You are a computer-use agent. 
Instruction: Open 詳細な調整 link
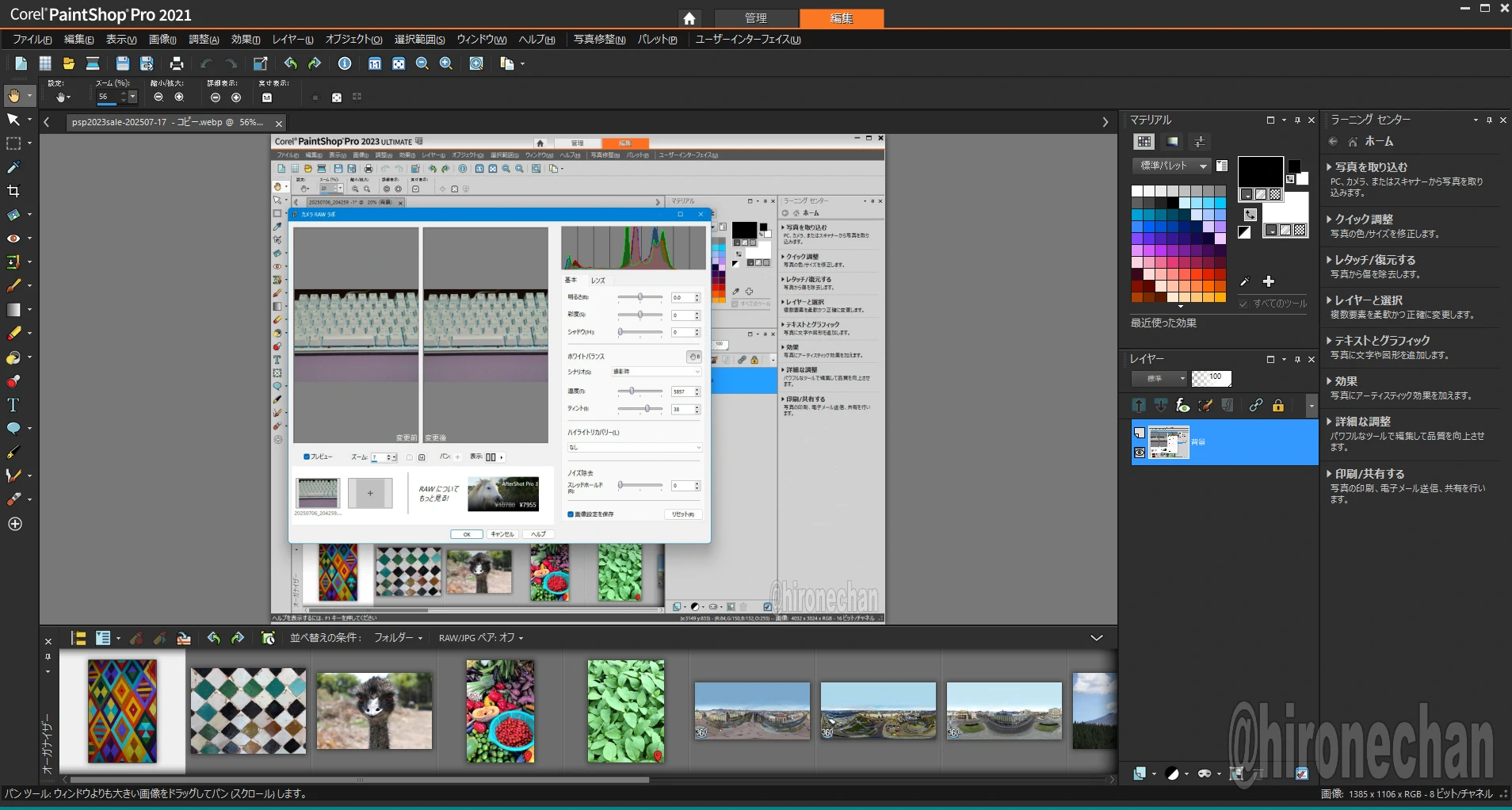pos(1363,422)
